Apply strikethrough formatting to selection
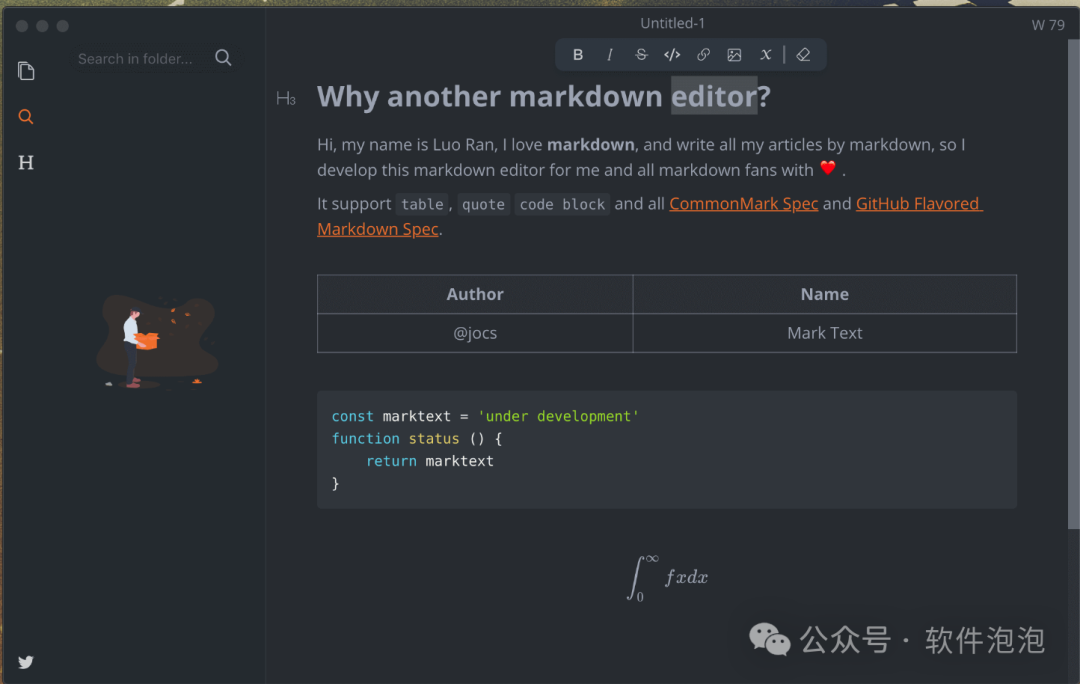This screenshot has width=1080, height=684. tap(641, 54)
